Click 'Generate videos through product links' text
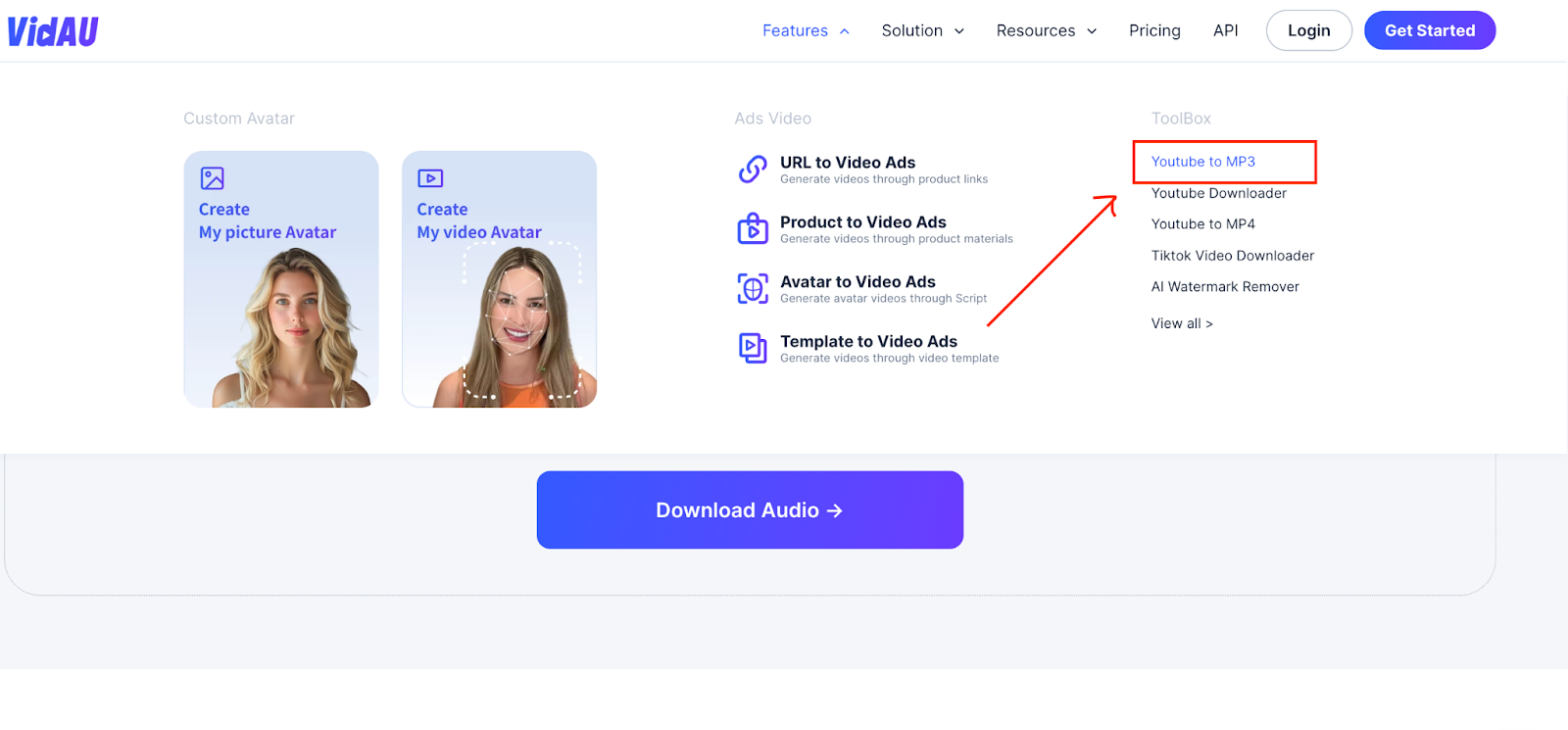This screenshot has width=1568, height=730. click(x=884, y=179)
